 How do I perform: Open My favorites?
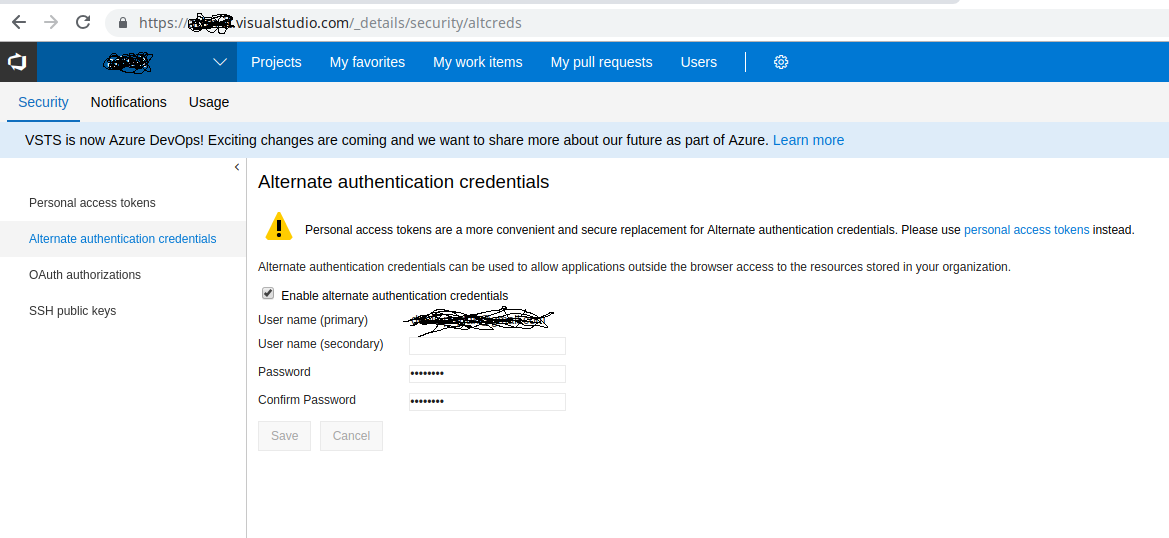pos(368,63)
